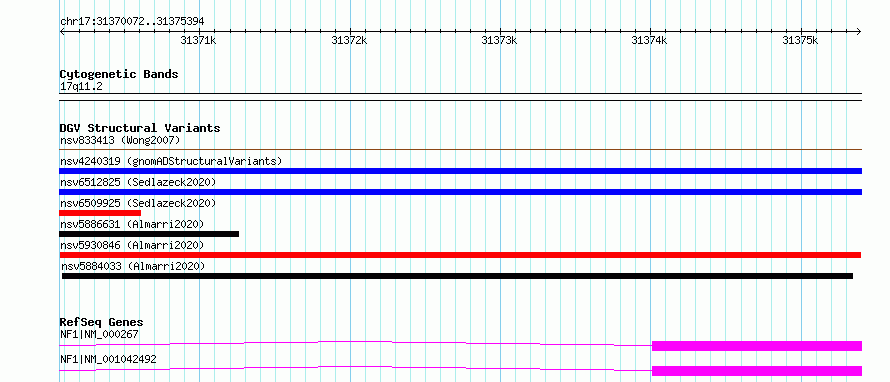Click the magenta intron line of NF1|NM_001042492

click(356, 367)
